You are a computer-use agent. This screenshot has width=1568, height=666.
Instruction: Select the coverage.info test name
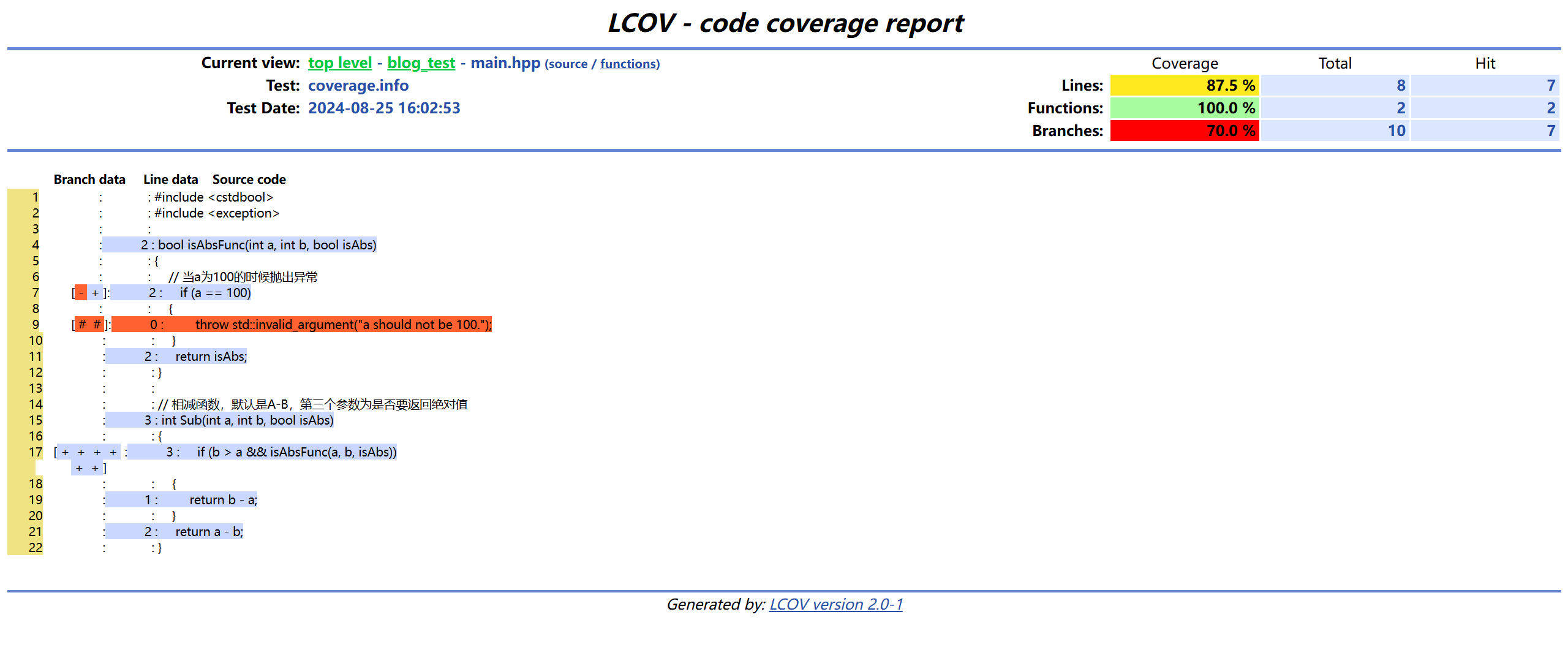358,85
